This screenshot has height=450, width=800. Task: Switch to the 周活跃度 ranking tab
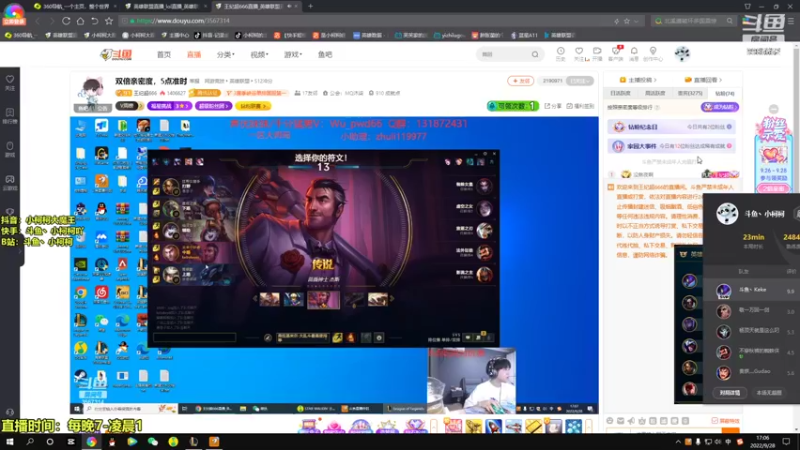(x=655, y=93)
